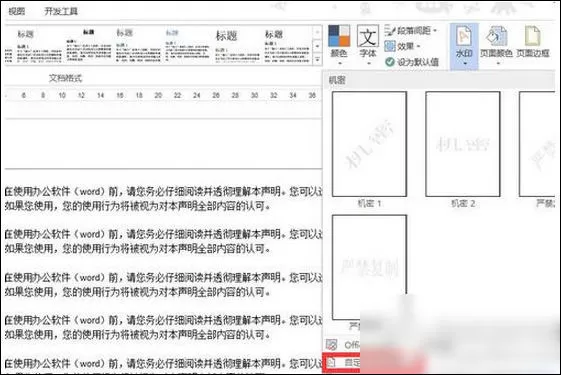Click the first paragraph of document text
Image resolution: width=561 pixels, height=375 pixels.
(164, 199)
